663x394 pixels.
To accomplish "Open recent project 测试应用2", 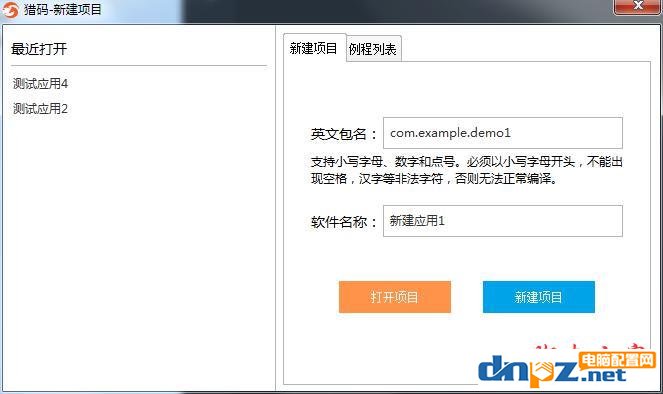I will click(41, 109).
